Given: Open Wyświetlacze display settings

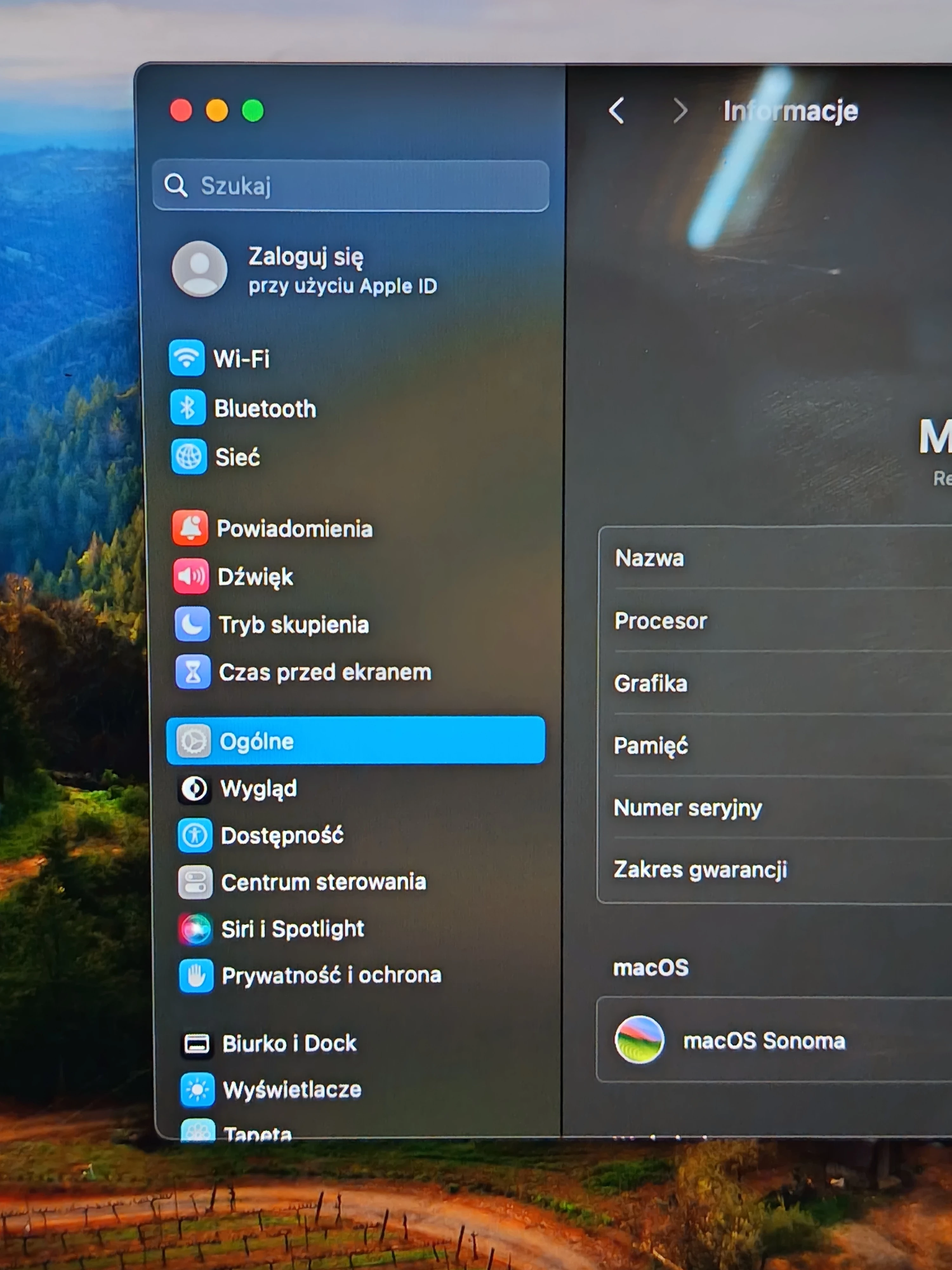Looking at the screenshot, I should point(292,1090).
